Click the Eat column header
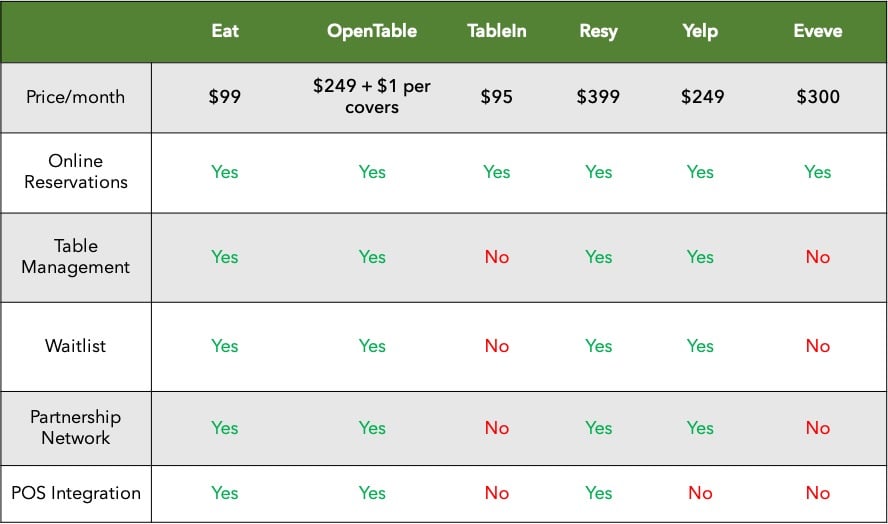 (225, 31)
